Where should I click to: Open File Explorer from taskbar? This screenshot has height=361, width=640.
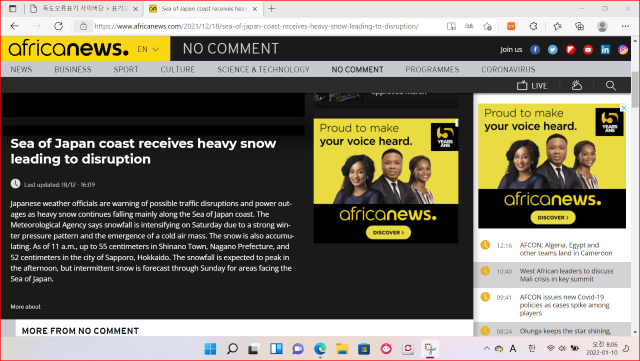coord(342,349)
